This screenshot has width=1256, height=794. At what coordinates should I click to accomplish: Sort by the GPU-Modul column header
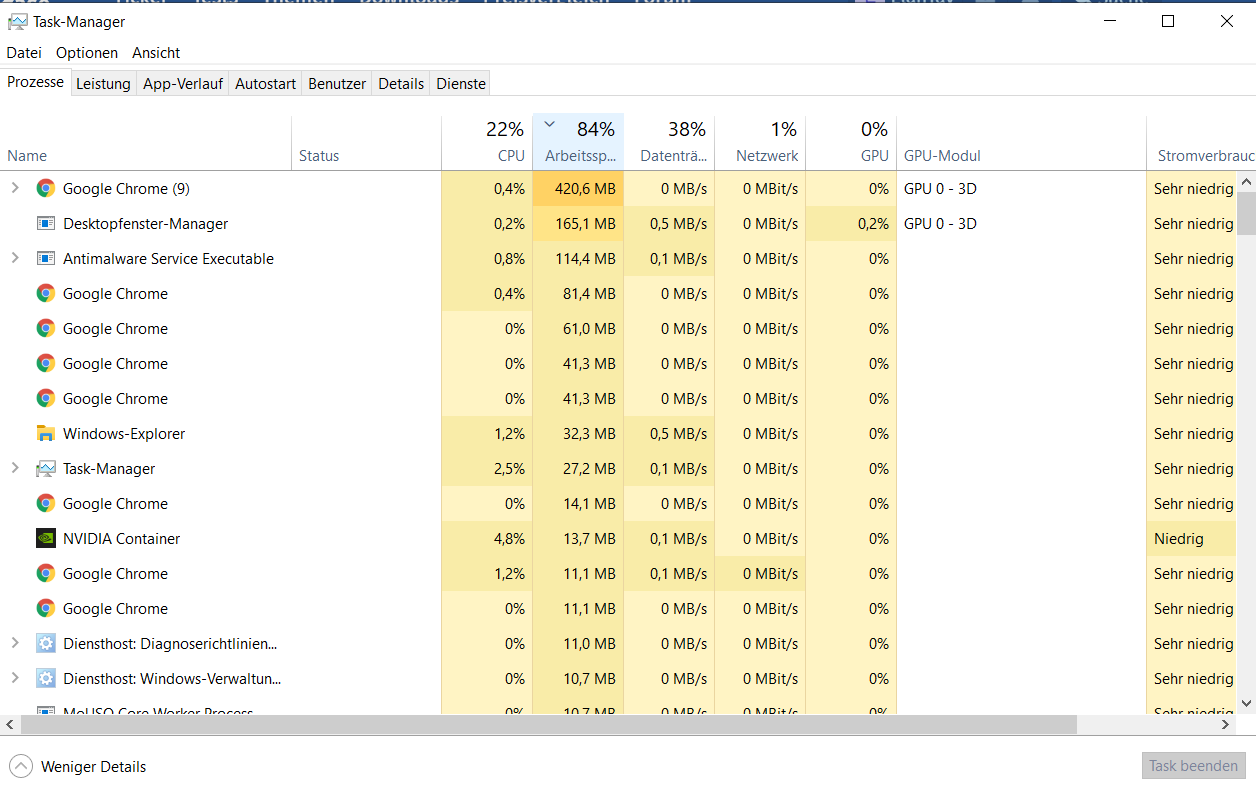coord(1021,142)
